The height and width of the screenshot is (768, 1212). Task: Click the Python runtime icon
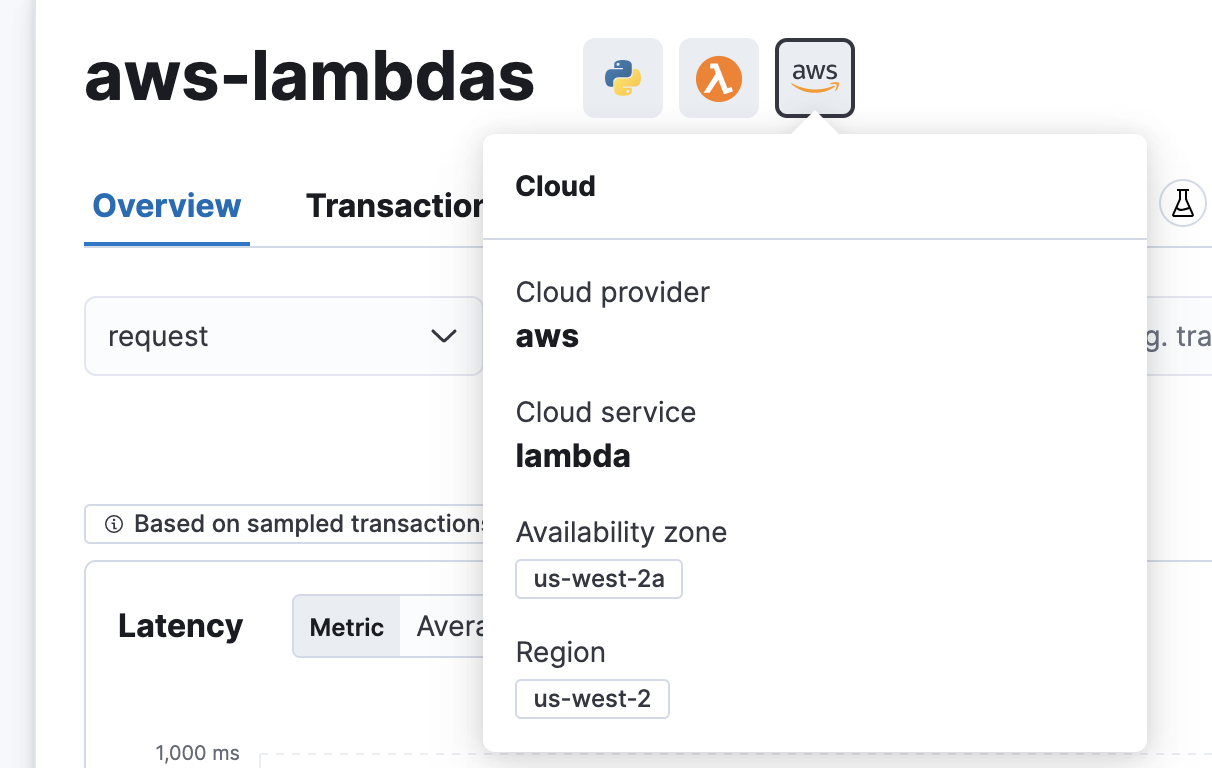pyautogui.click(x=622, y=77)
